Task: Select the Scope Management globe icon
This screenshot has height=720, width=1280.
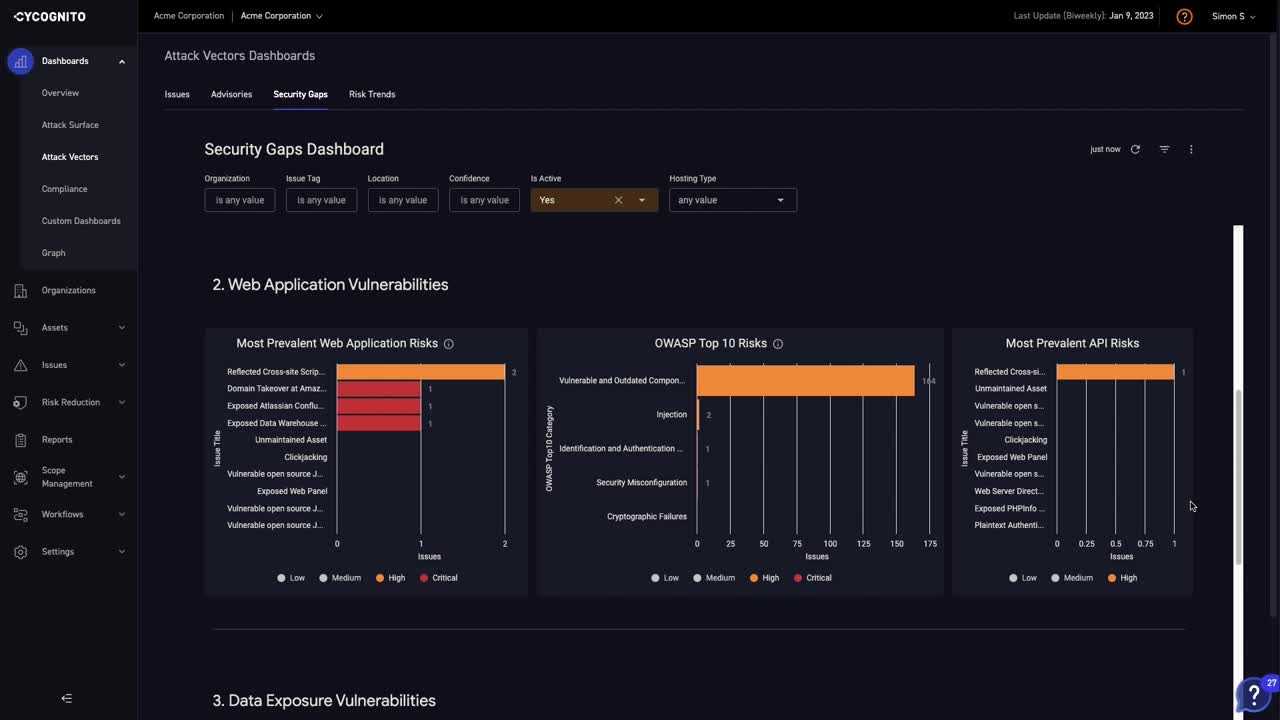Action: click(20, 477)
